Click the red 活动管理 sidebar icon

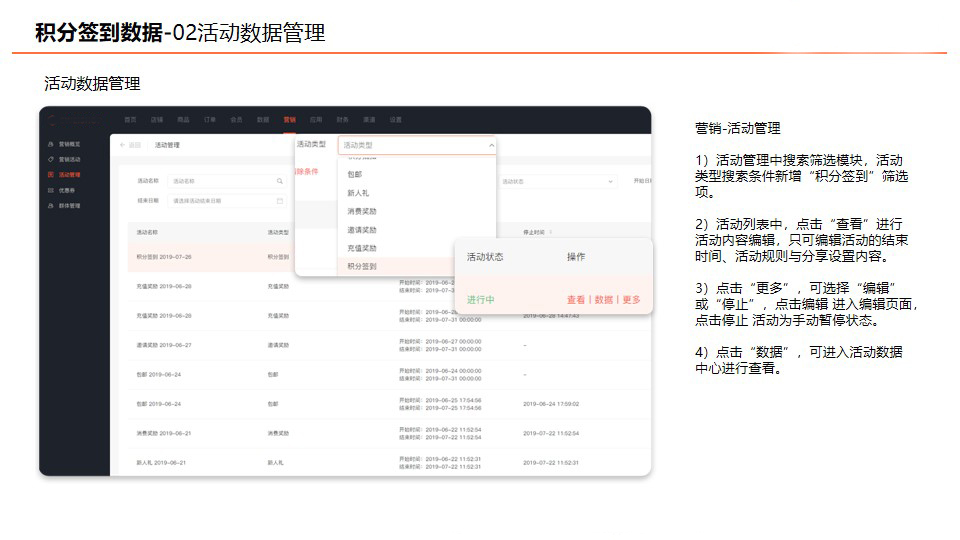tap(51, 174)
